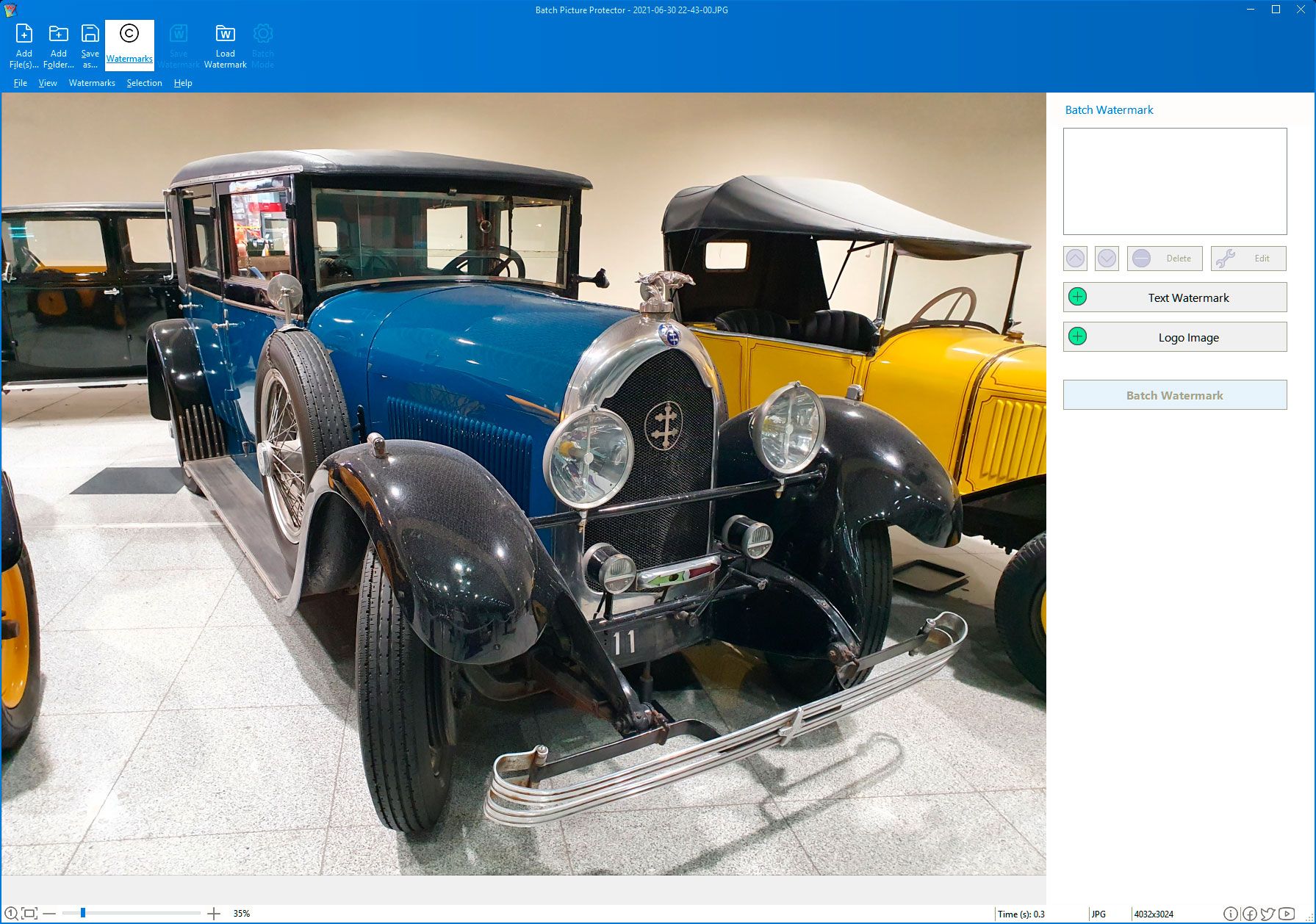
Task: Add a Text Watermark
Action: tap(1175, 297)
